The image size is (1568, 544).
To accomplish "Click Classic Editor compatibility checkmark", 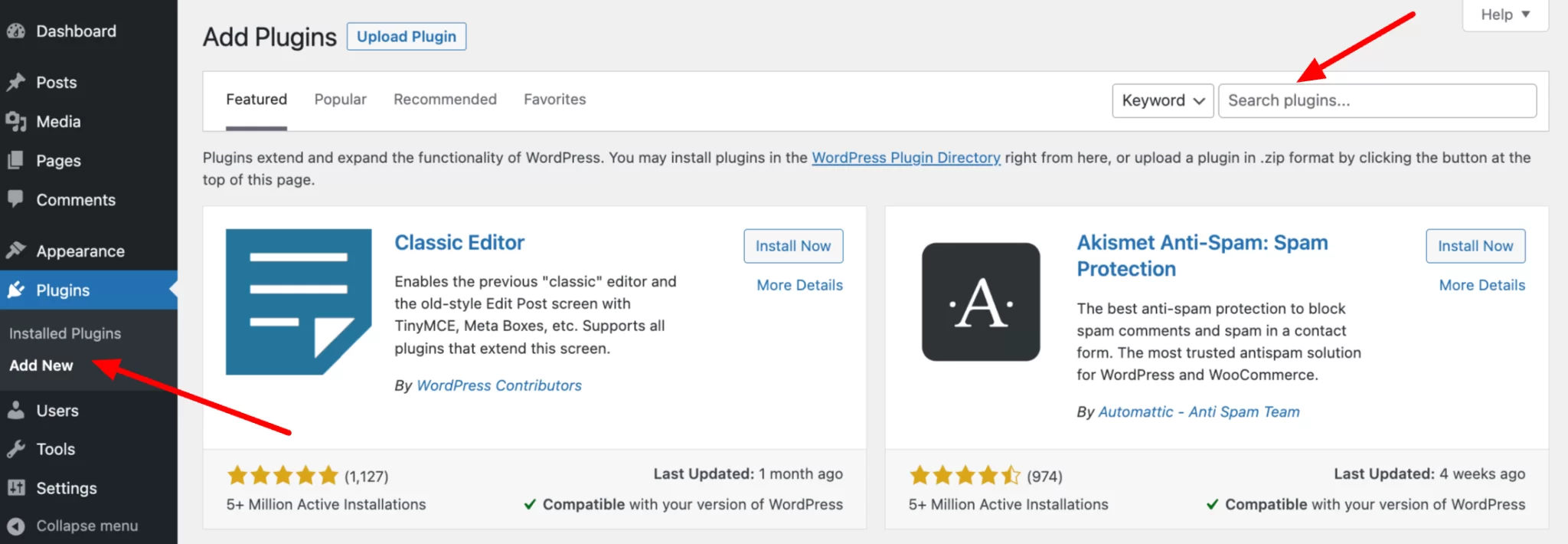I will tap(530, 504).
